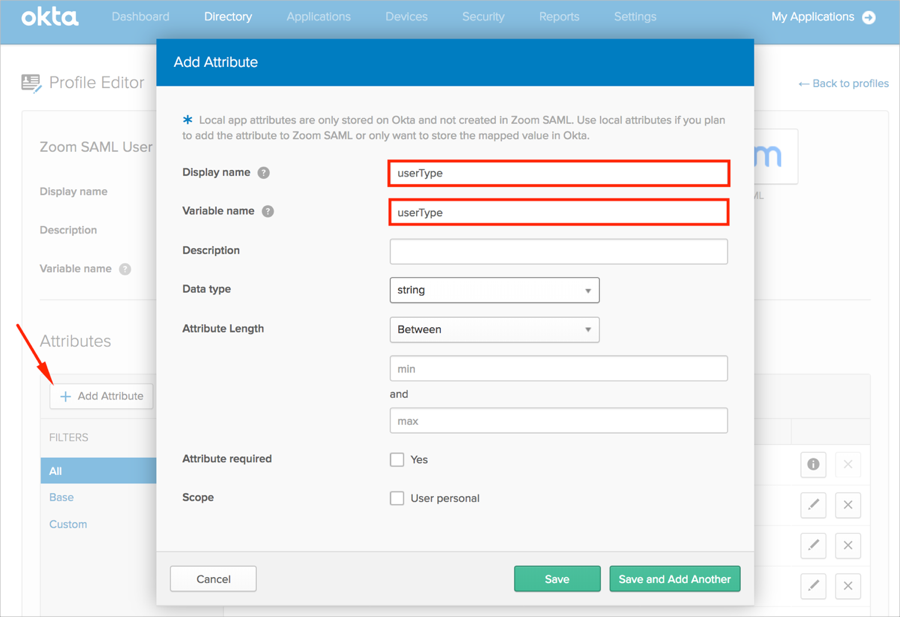Go to the Security menu
900x617 pixels.
tap(483, 17)
